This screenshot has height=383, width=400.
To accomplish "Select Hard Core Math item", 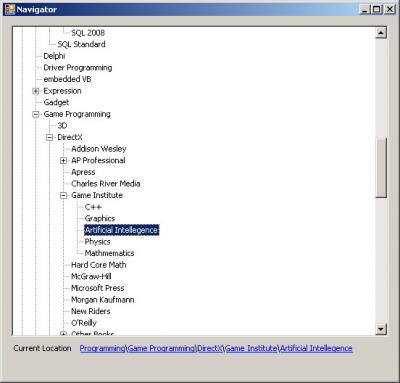I will click(x=99, y=265).
